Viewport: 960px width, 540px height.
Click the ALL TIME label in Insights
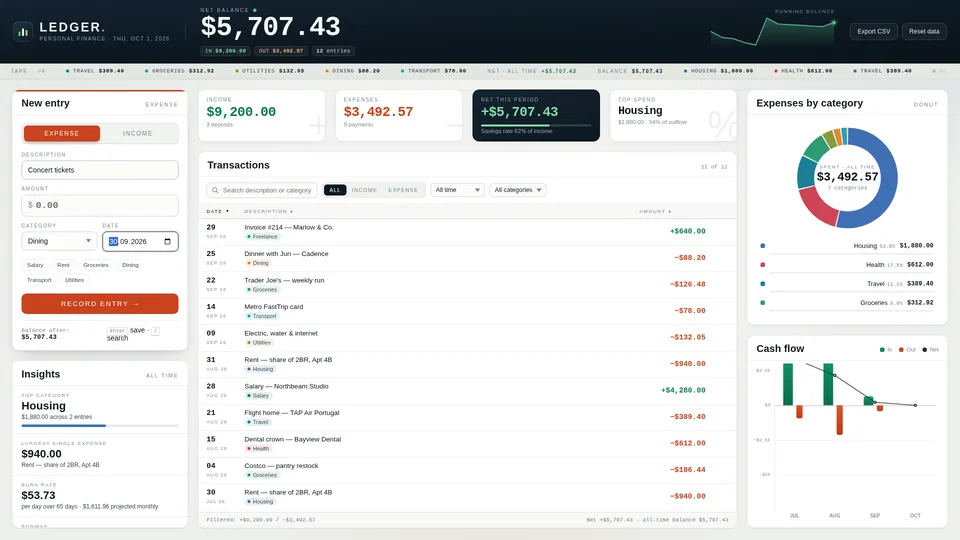tap(162, 375)
